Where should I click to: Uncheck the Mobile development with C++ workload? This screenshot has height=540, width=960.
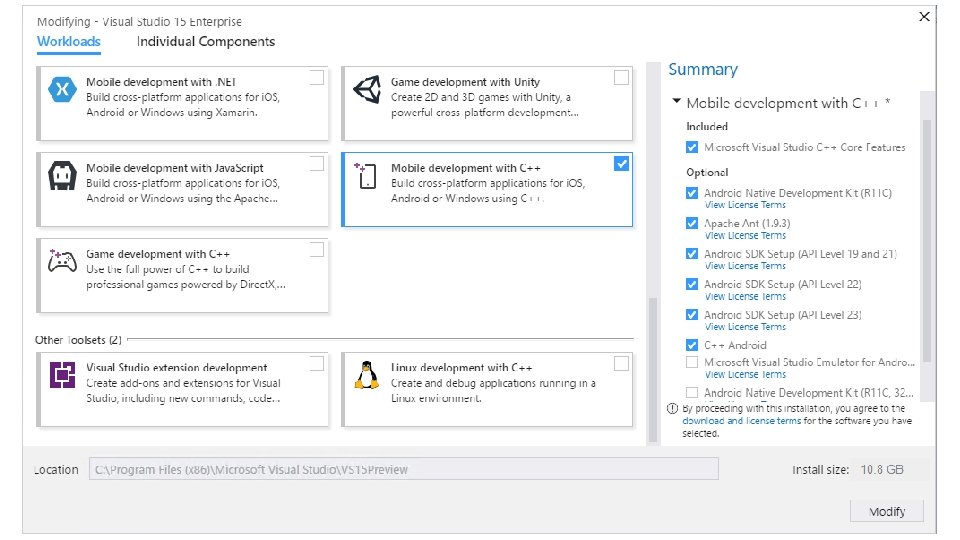[621, 163]
